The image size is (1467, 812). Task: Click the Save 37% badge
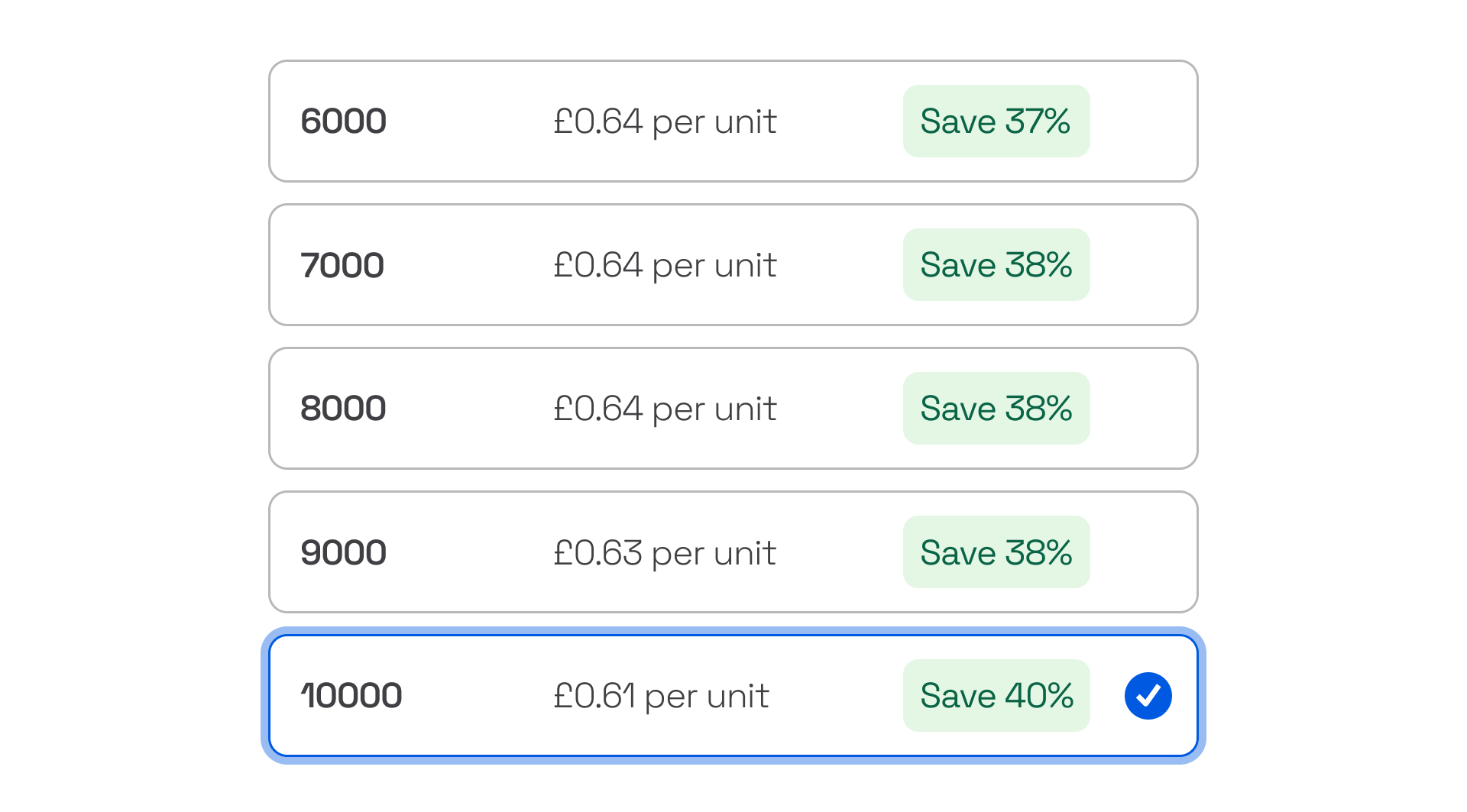click(x=996, y=121)
